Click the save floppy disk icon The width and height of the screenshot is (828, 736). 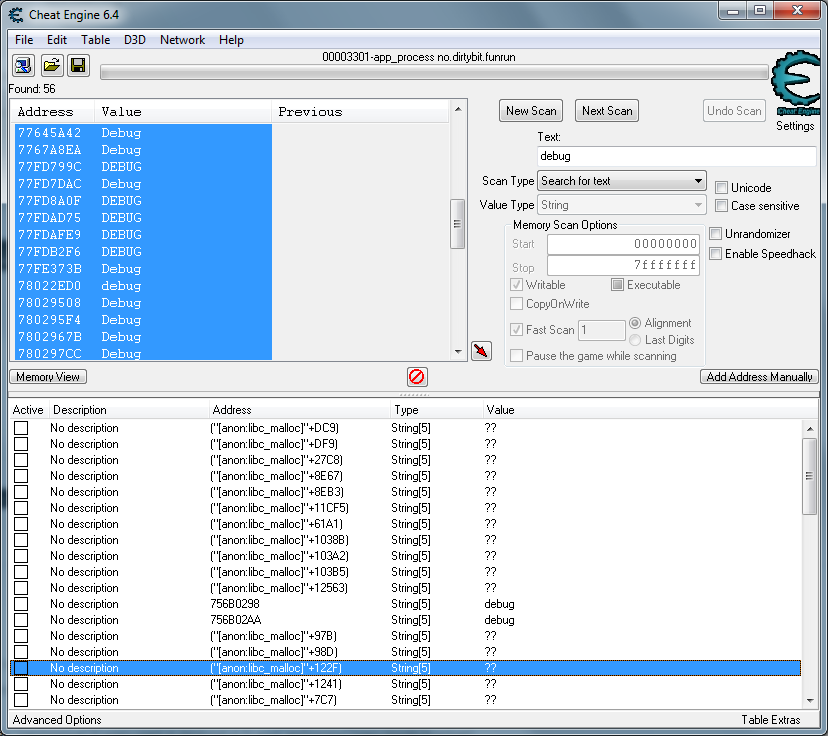click(x=78, y=65)
